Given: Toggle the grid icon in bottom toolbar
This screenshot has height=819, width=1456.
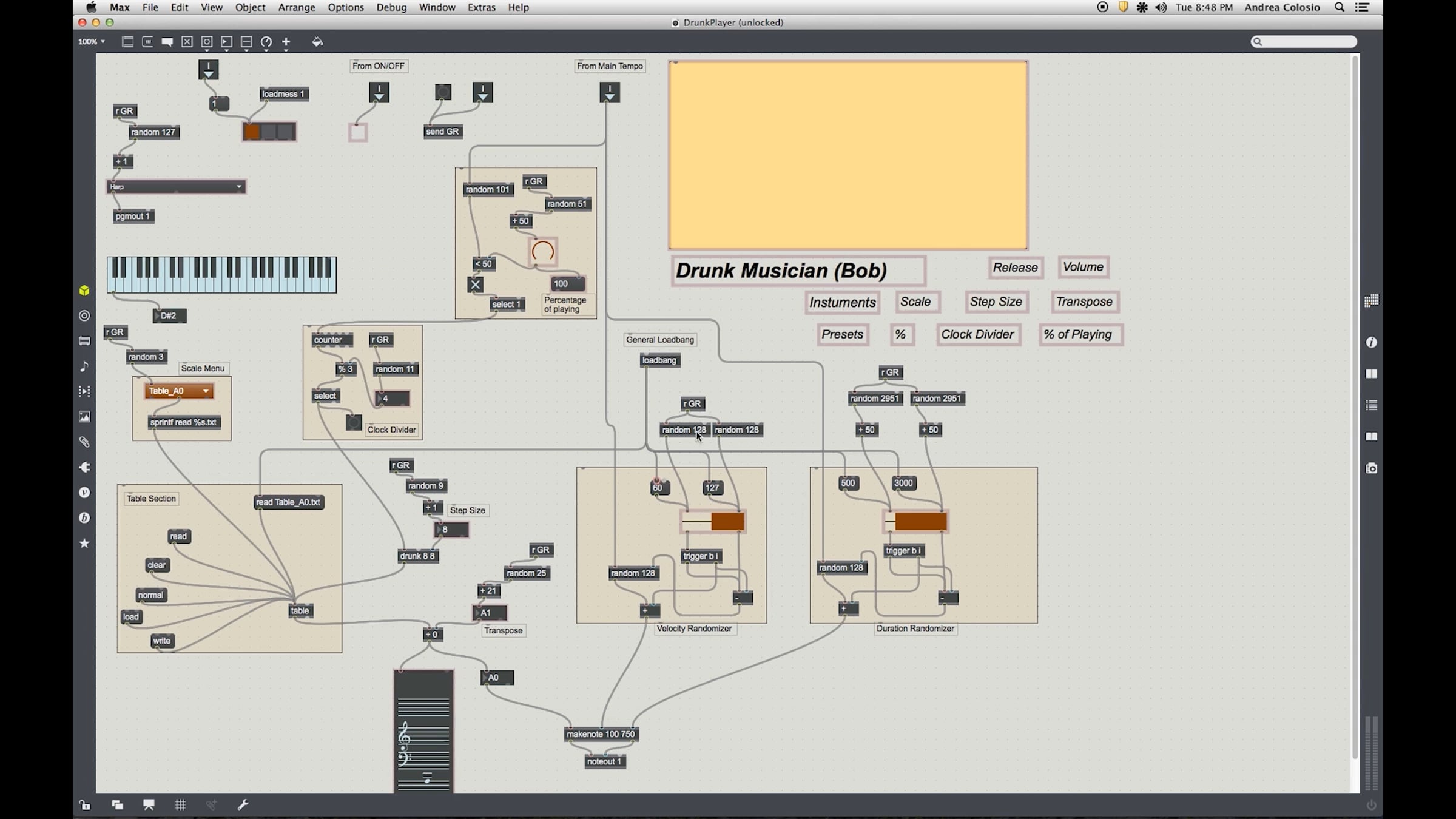Looking at the screenshot, I should [x=180, y=805].
